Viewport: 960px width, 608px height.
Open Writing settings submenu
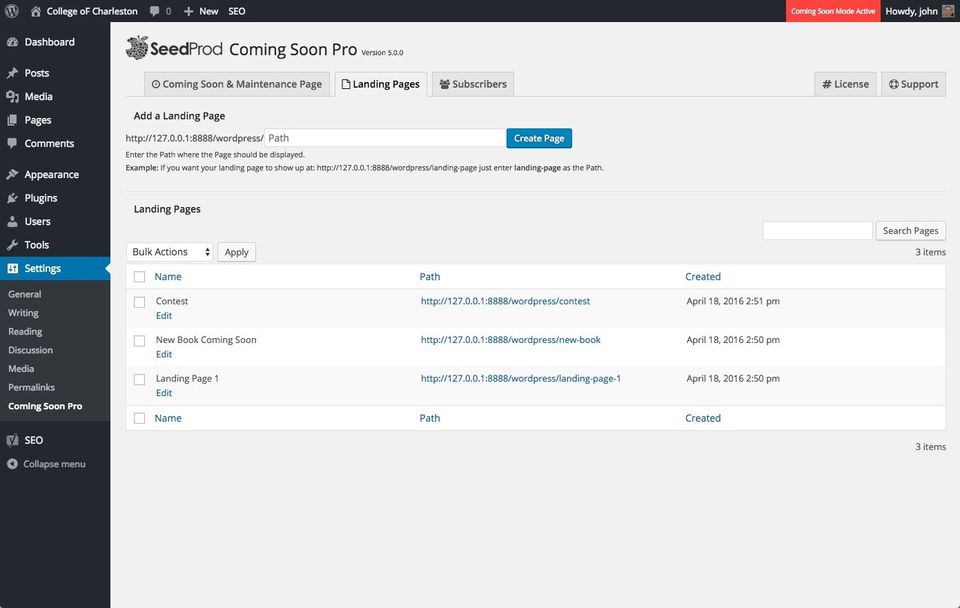point(23,313)
